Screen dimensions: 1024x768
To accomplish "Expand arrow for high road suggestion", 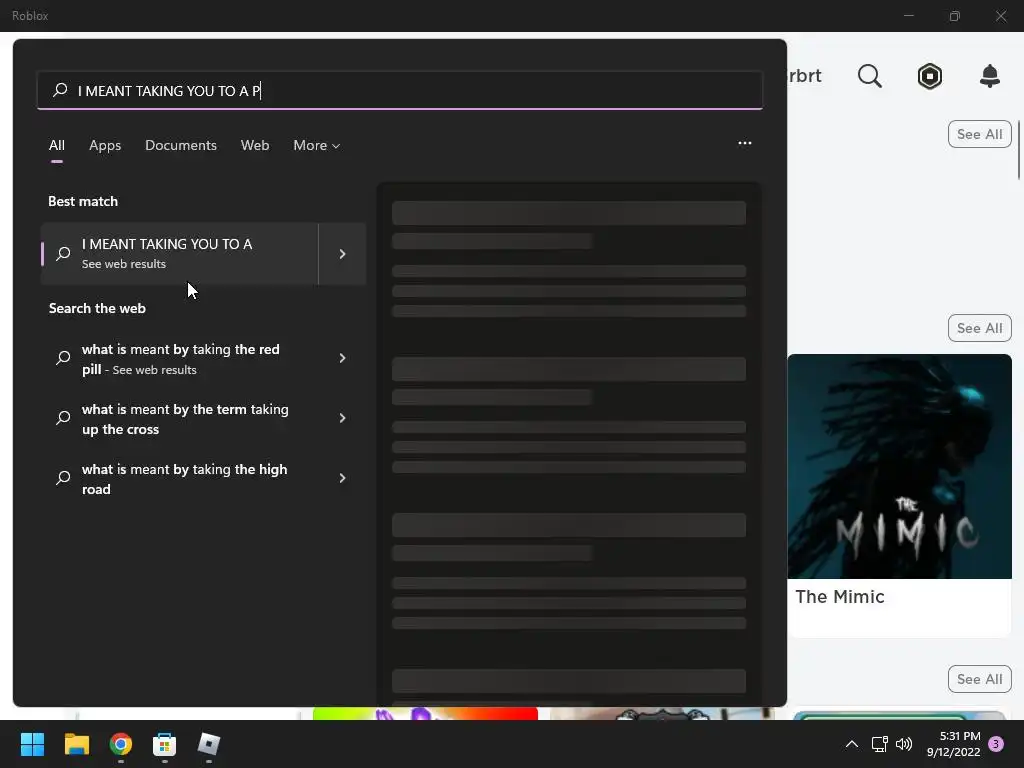I will [x=342, y=478].
